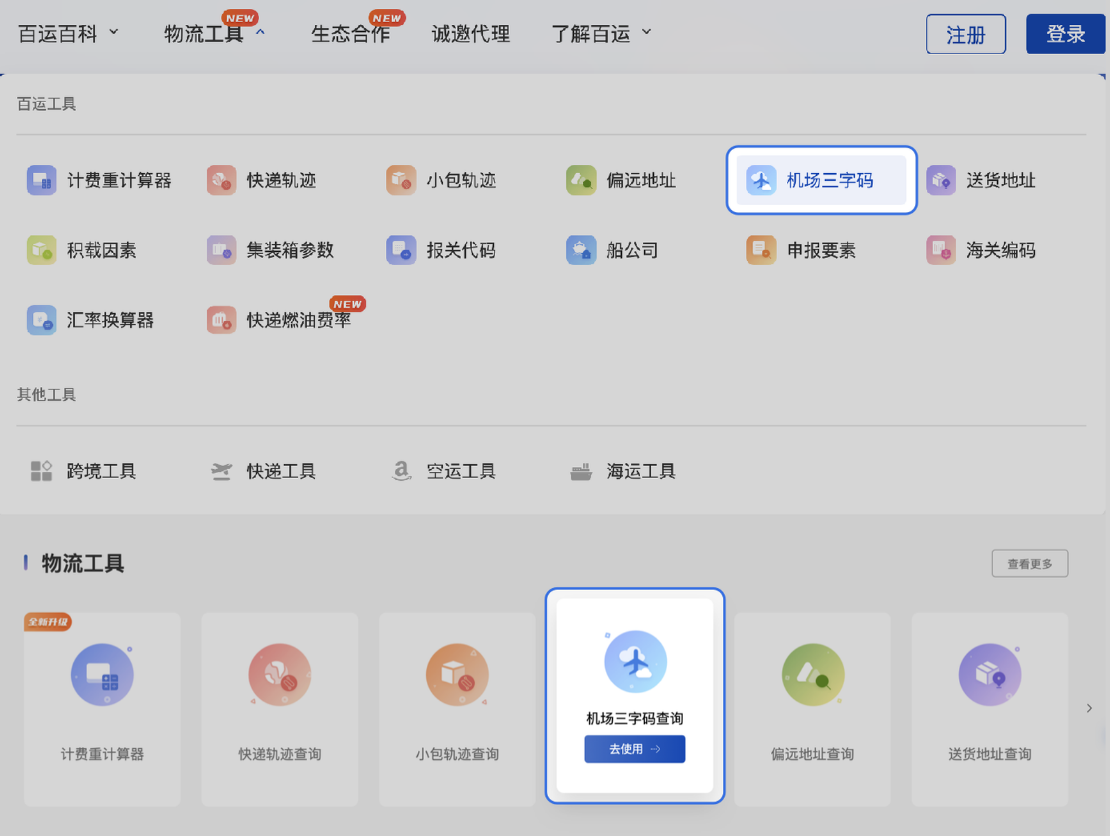The width and height of the screenshot is (1110, 836).
Task: Open the 生态合作 menu item
Action: click(350, 33)
